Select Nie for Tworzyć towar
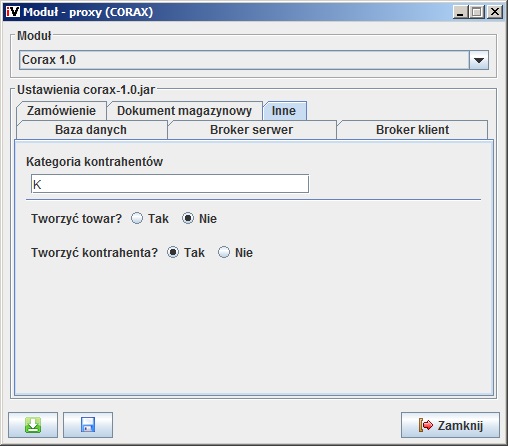 tap(188, 218)
